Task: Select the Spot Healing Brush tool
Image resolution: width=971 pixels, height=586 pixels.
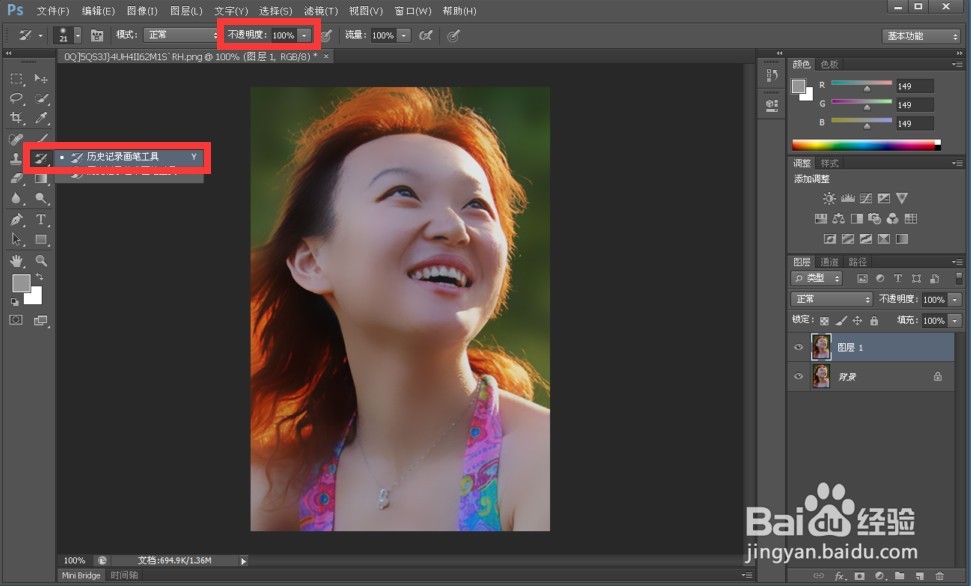Action: (x=16, y=139)
